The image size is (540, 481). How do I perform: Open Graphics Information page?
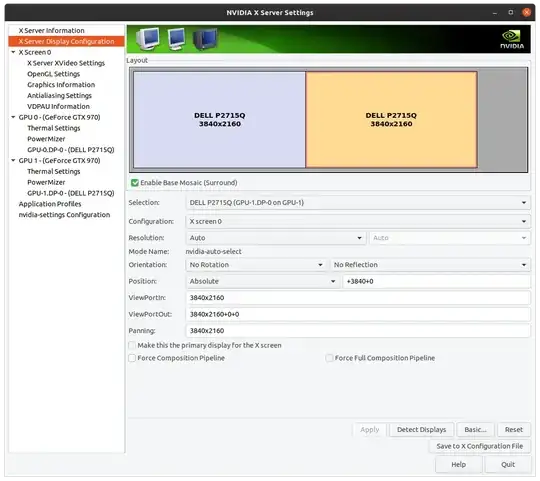pos(61,85)
